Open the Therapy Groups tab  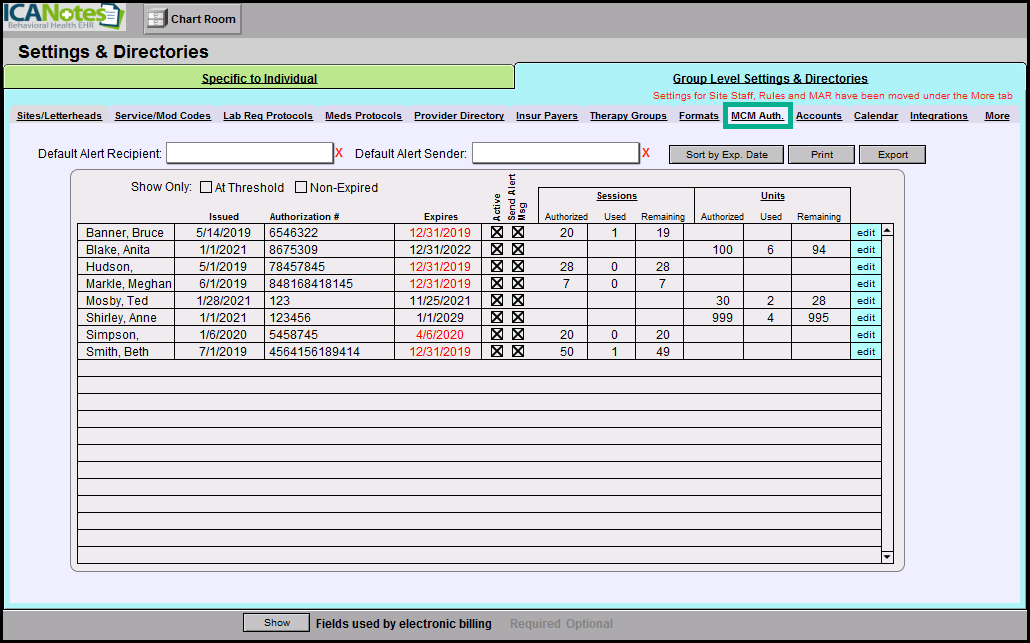[628, 116]
